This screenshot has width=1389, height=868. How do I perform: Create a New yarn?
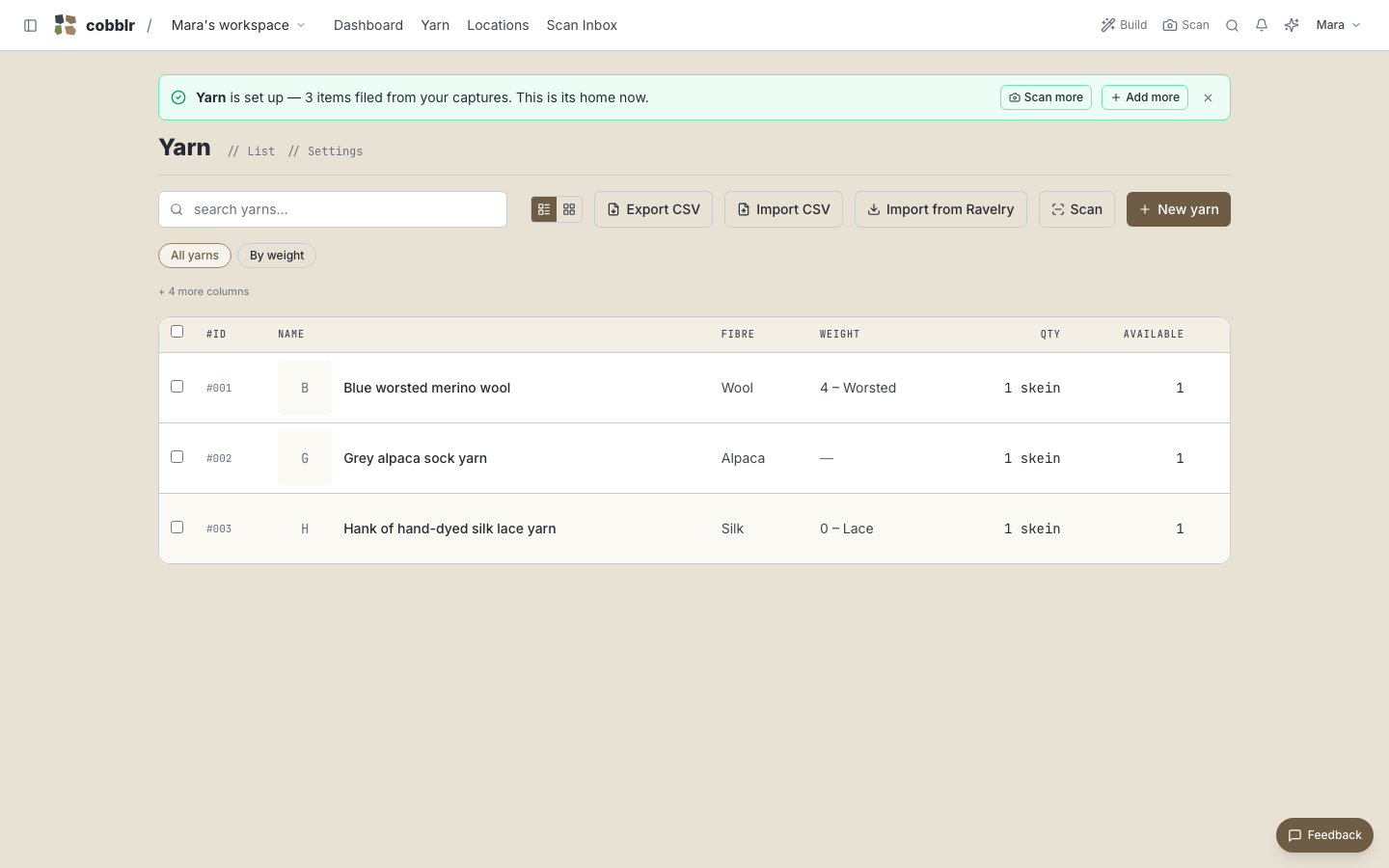point(1179,209)
